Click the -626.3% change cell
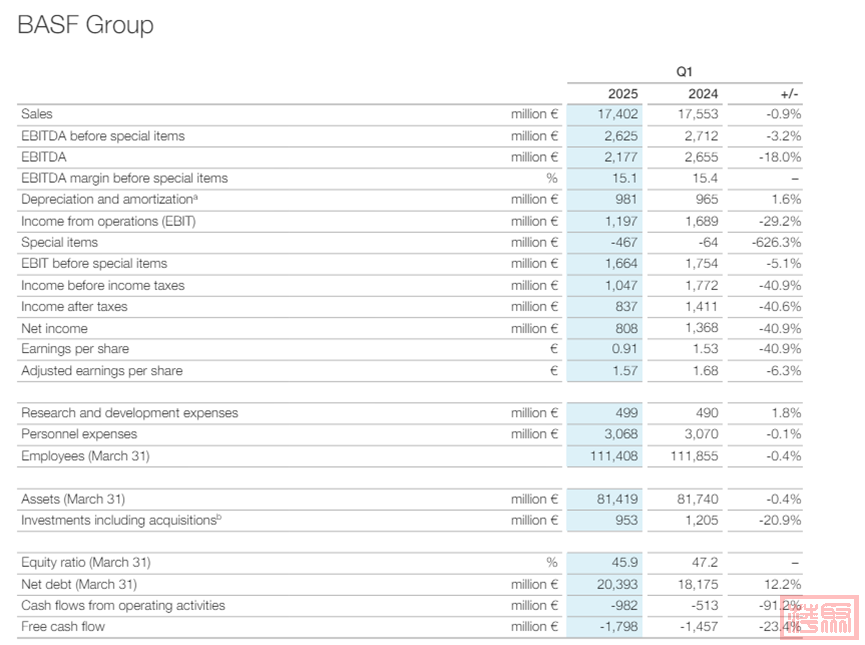 tap(777, 242)
